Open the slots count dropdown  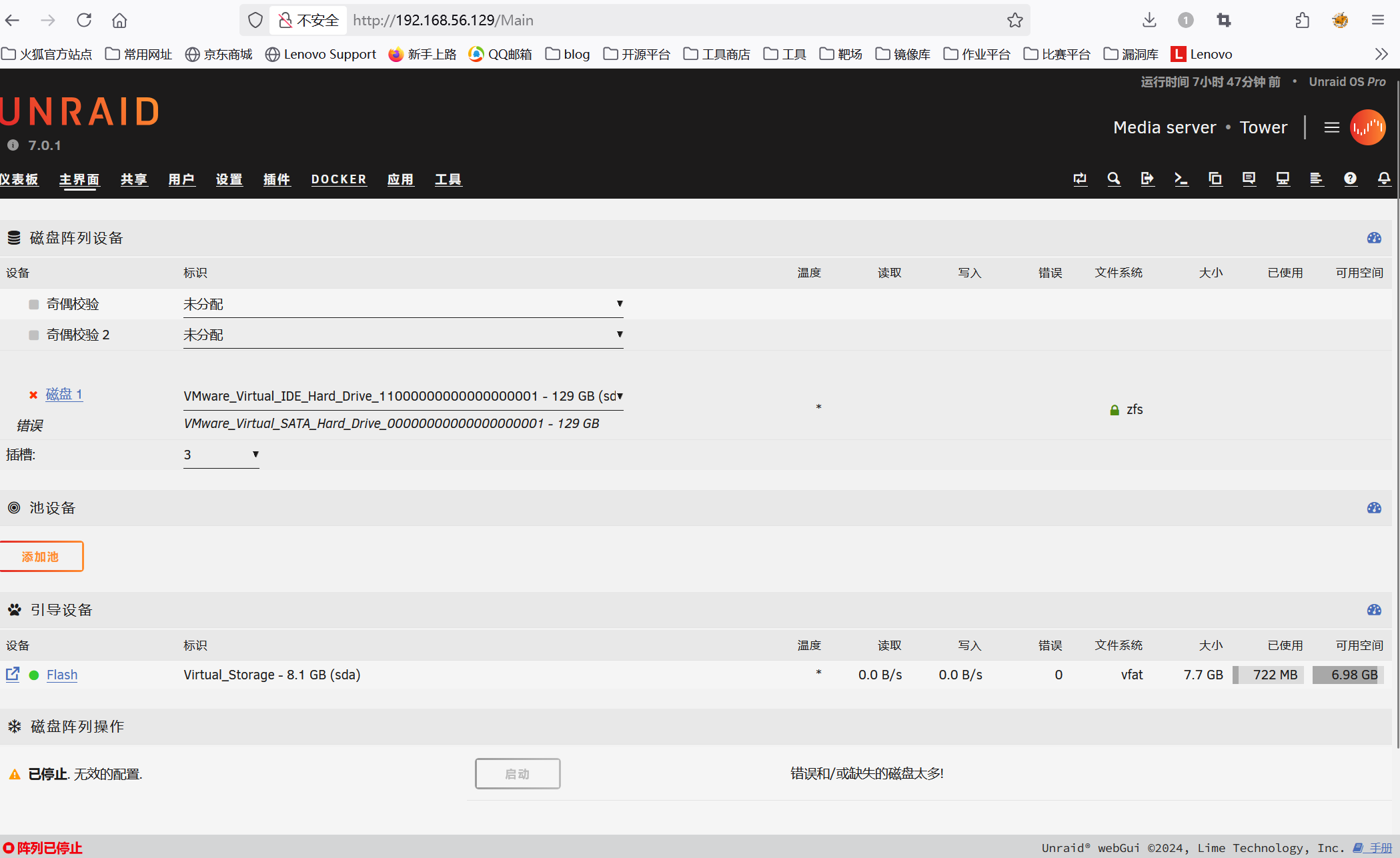pos(221,455)
